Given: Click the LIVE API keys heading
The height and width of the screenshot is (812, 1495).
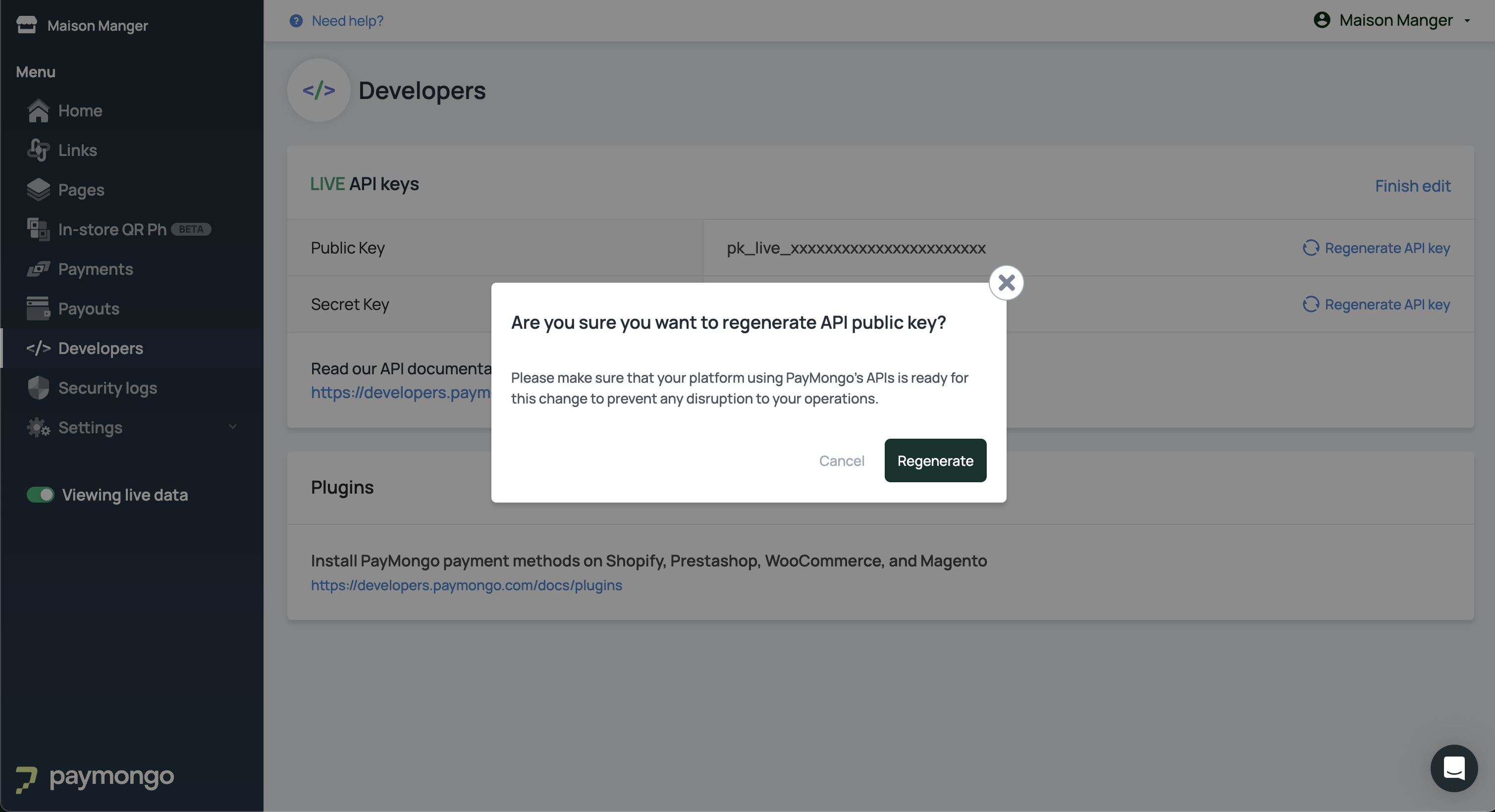Looking at the screenshot, I should [x=365, y=184].
